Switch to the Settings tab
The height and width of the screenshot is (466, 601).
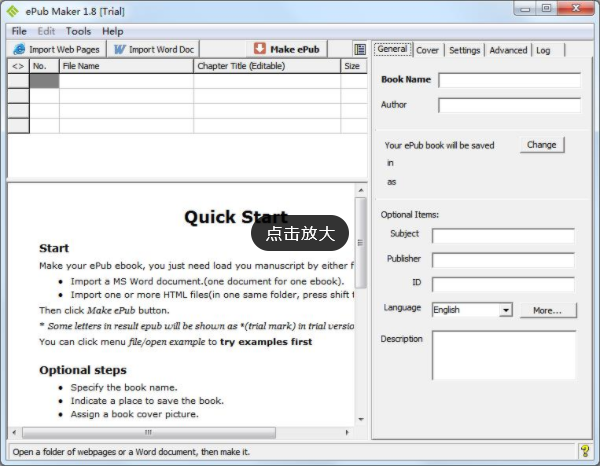[464, 50]
